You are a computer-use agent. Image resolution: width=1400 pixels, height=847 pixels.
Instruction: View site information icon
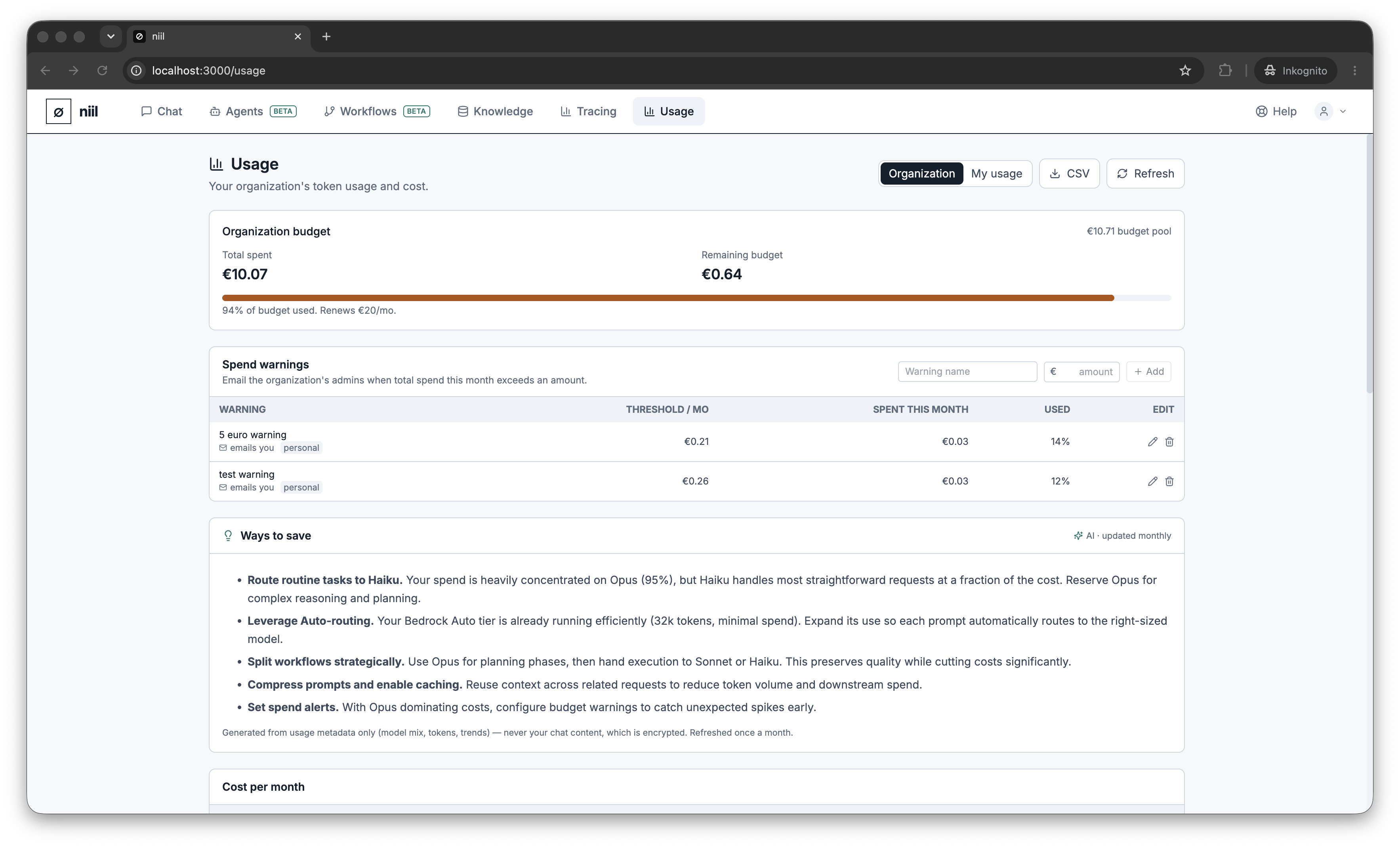click(136, 71)
